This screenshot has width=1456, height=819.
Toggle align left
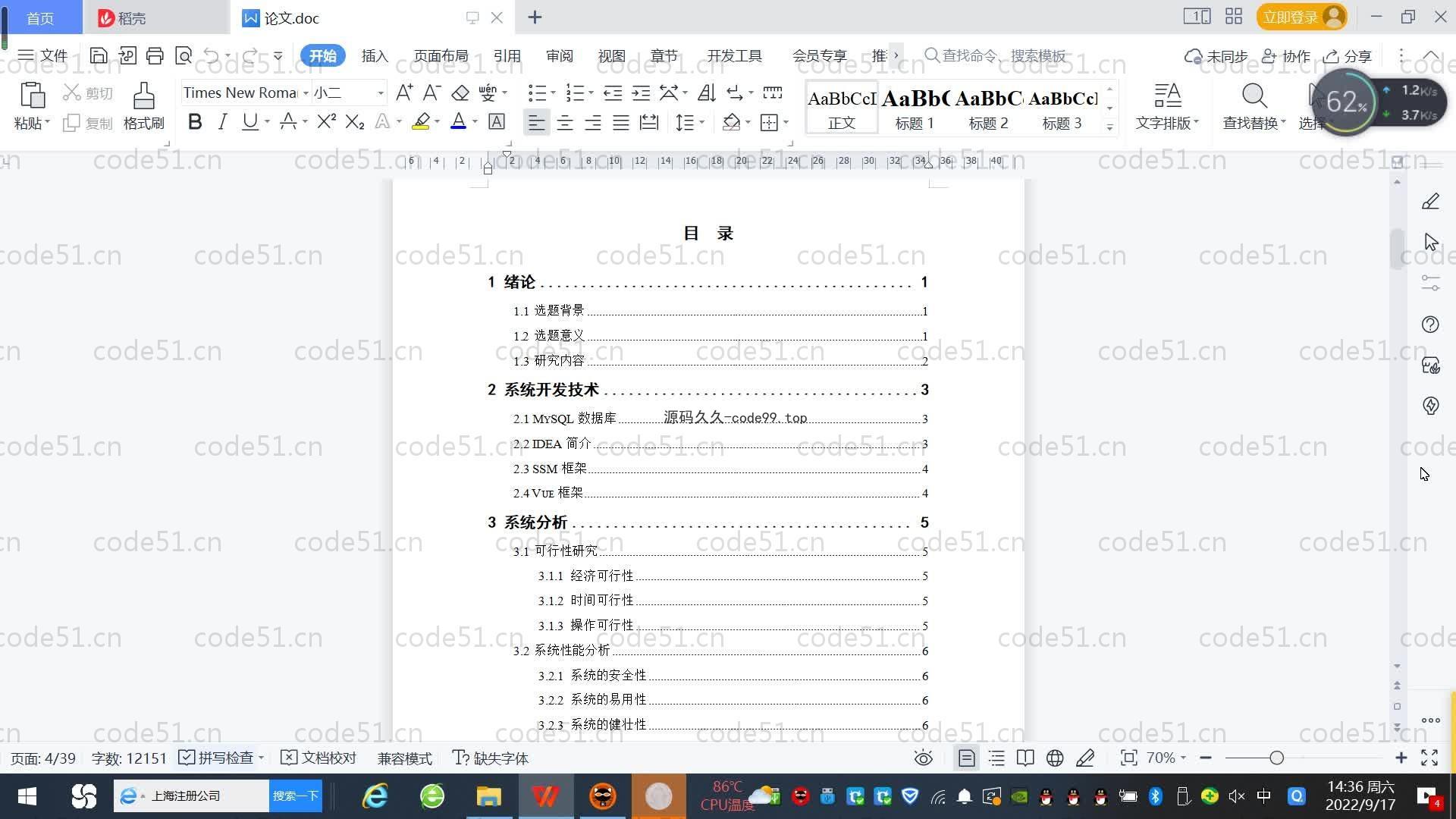click(536, 122)
